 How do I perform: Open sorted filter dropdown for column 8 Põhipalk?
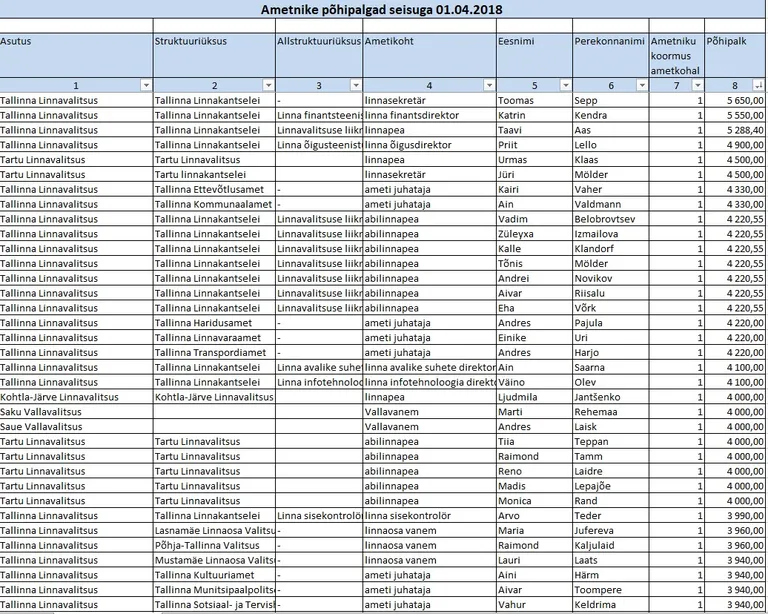759,85
